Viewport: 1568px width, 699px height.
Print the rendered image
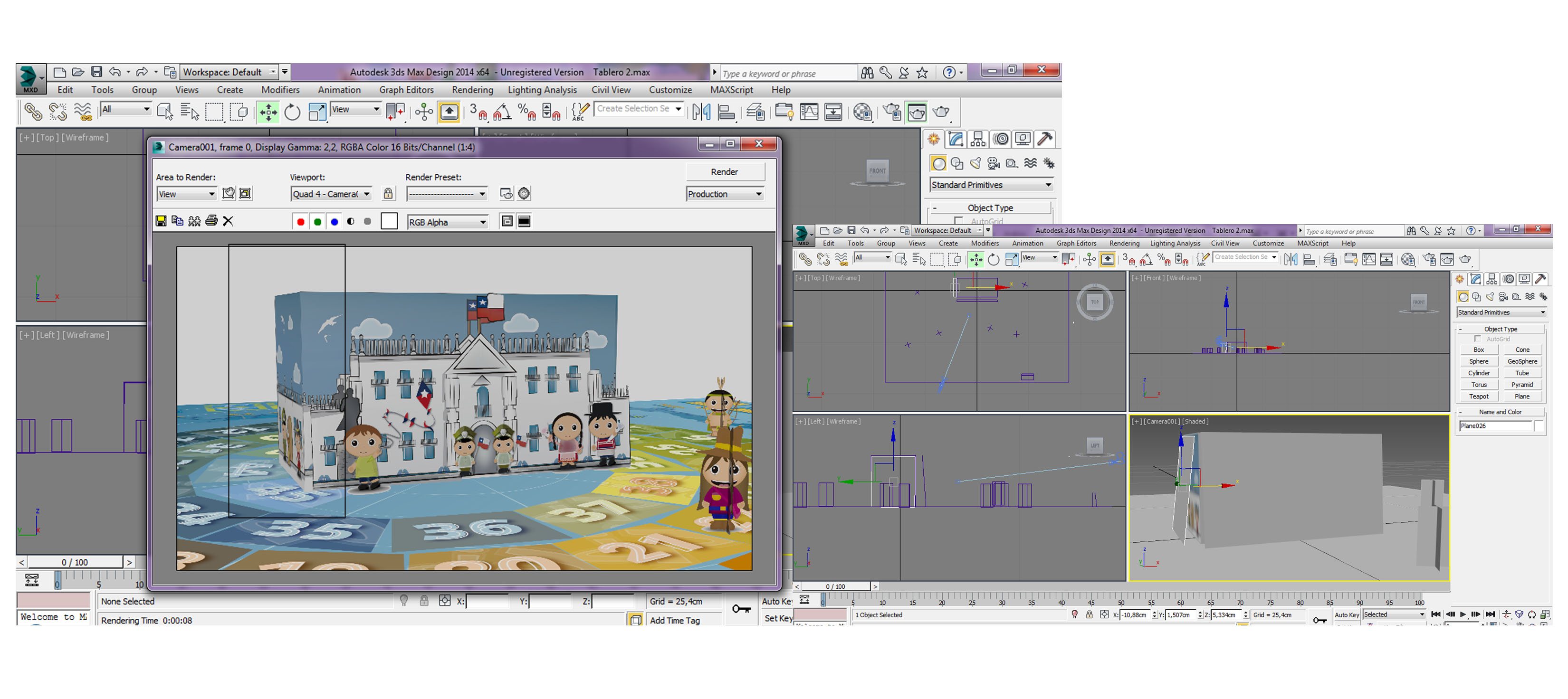click(211, 221)
